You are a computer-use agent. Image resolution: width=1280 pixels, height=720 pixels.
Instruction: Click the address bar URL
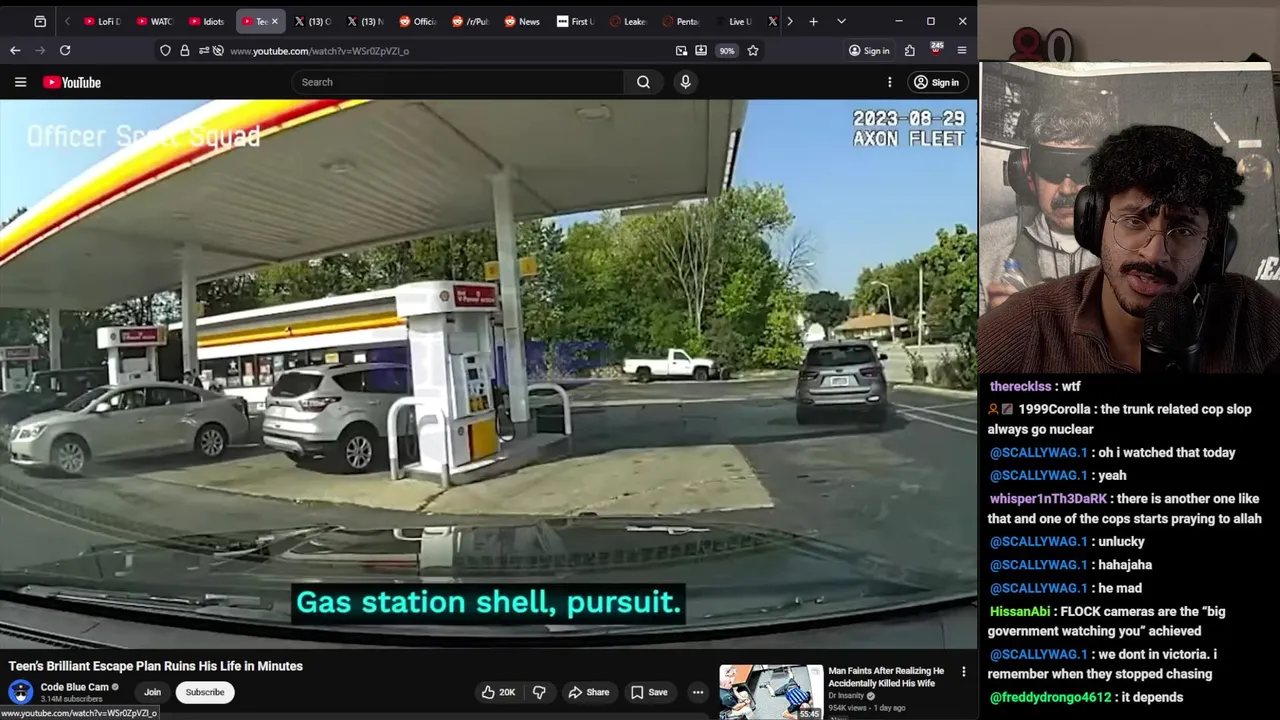click(319, 51)
